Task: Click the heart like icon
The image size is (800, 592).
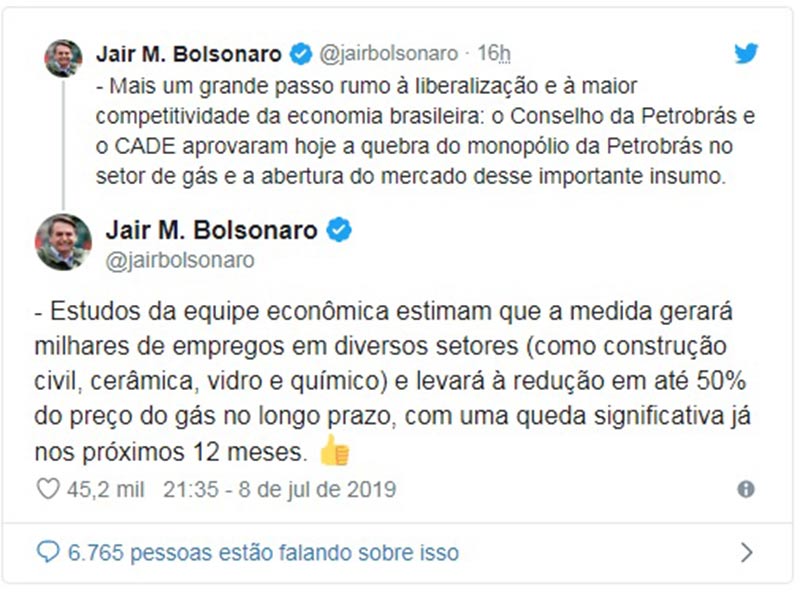Action: (x=47, y=489)
